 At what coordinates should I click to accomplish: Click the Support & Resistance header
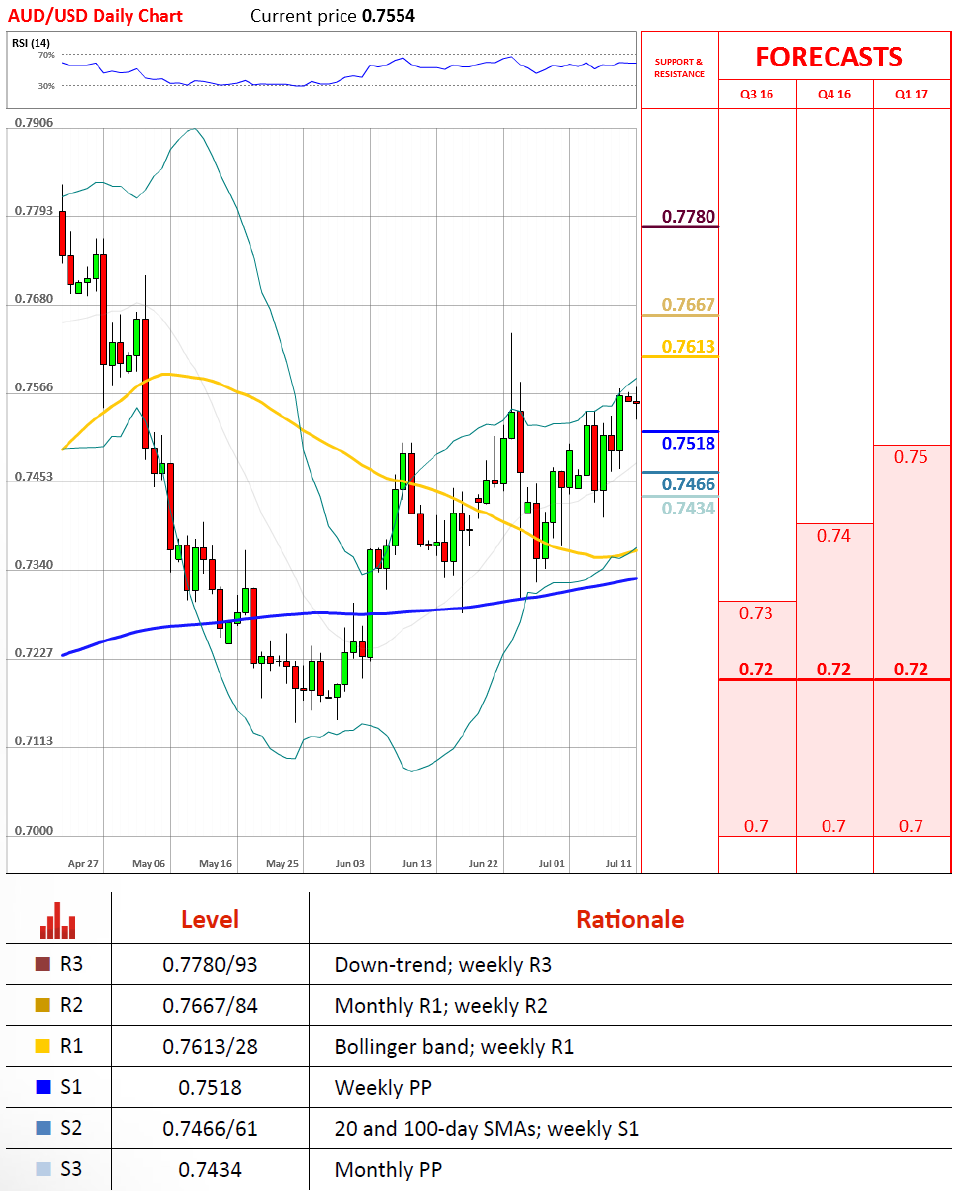click(680, 68)
